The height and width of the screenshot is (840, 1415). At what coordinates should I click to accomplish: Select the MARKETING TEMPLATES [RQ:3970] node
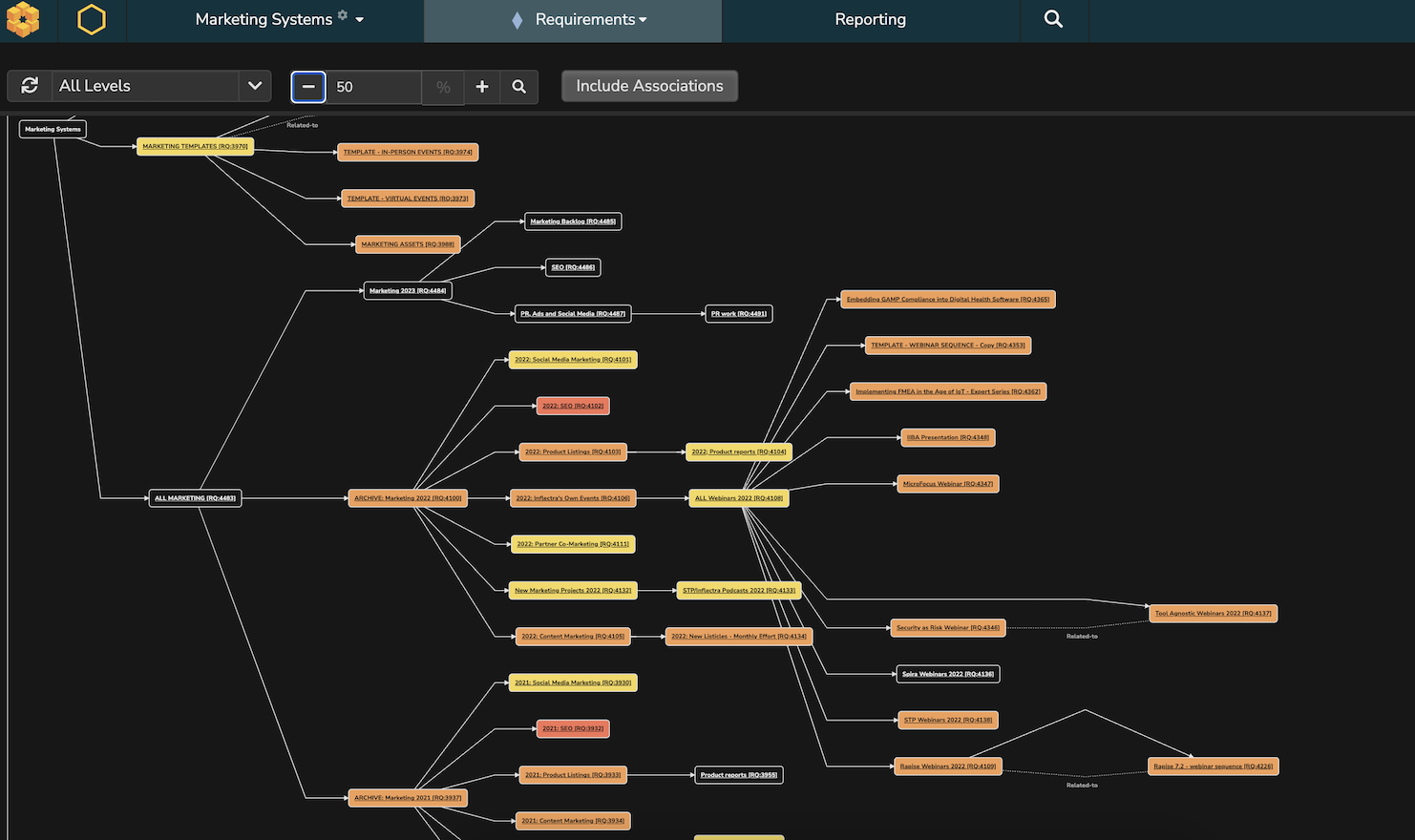point(195,146)
